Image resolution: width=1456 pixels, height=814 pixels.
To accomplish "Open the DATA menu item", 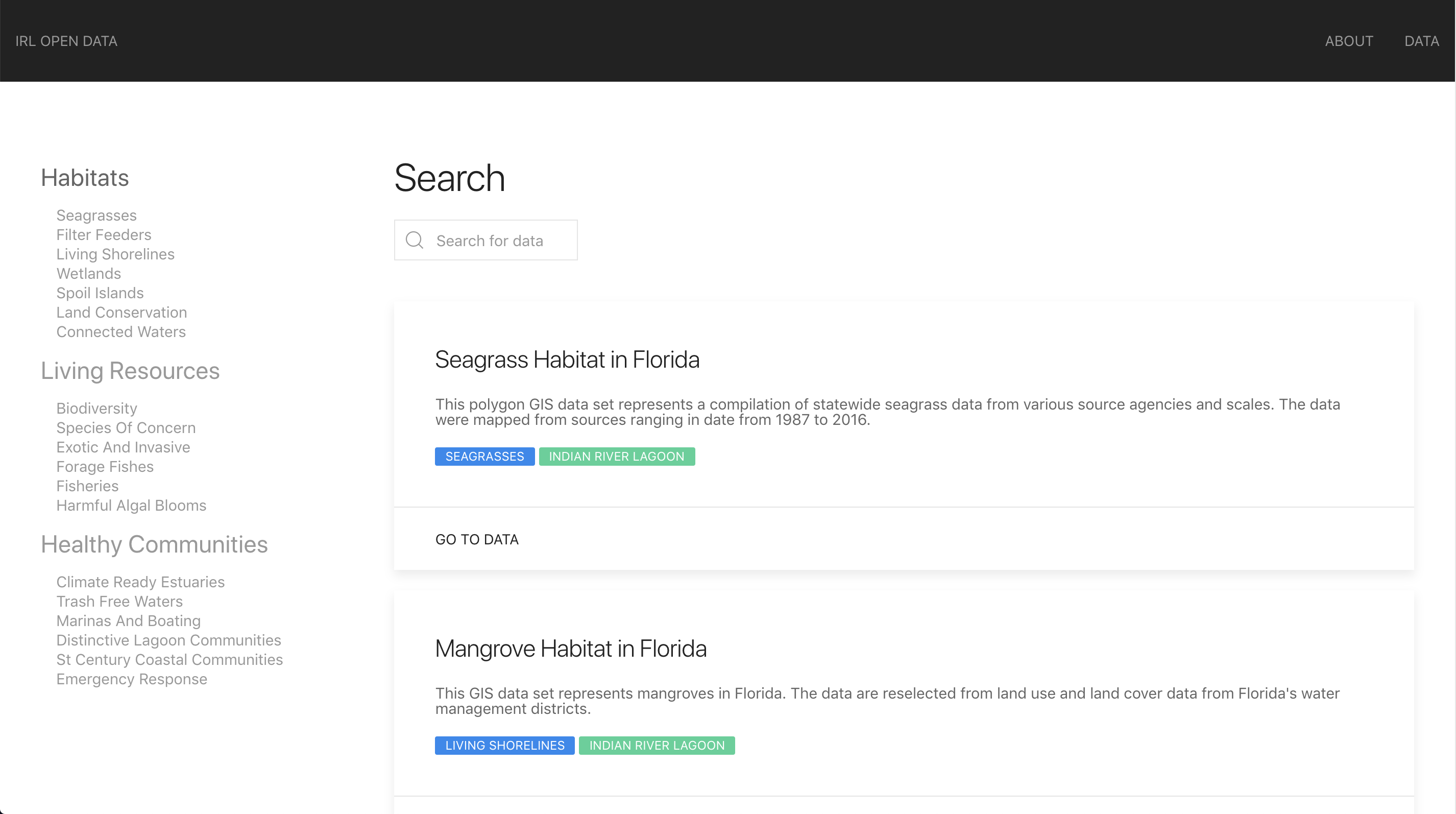I will (x=1421, y=41).
